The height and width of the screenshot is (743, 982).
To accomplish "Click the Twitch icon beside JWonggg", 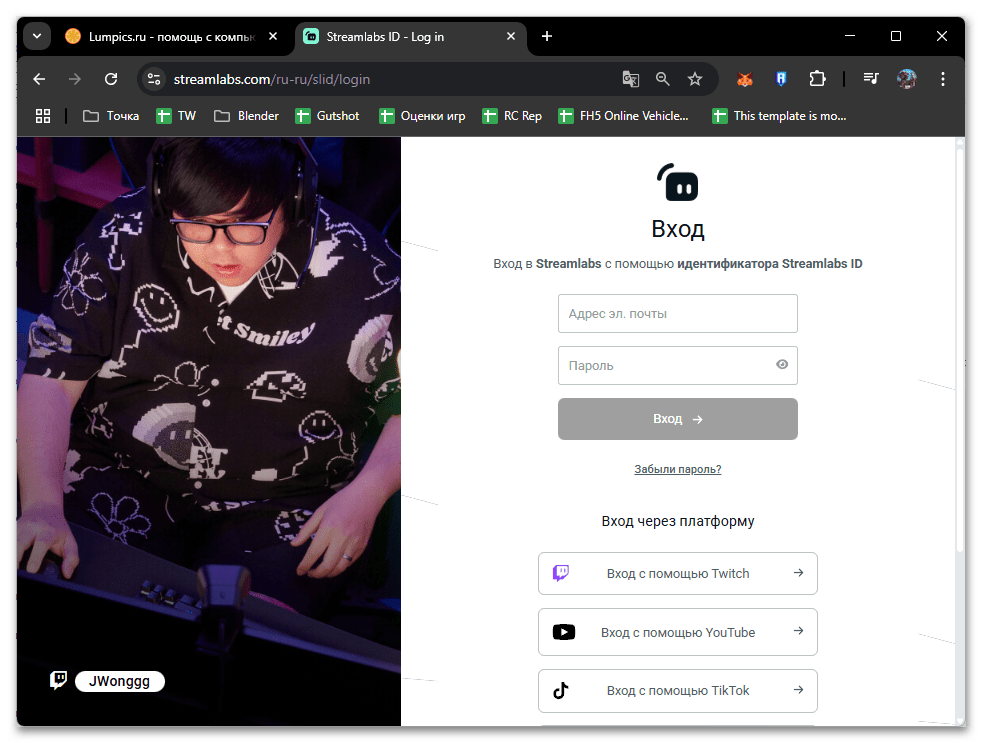I will pos(58,680).
